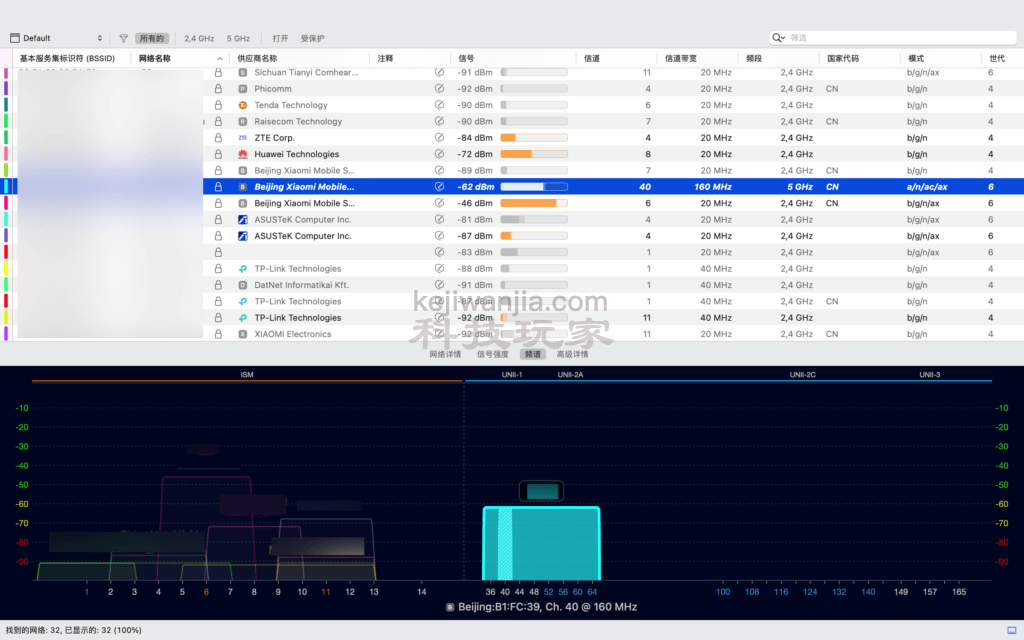
Task: Select the 频道 tab
Action: (x=533, y=354)
